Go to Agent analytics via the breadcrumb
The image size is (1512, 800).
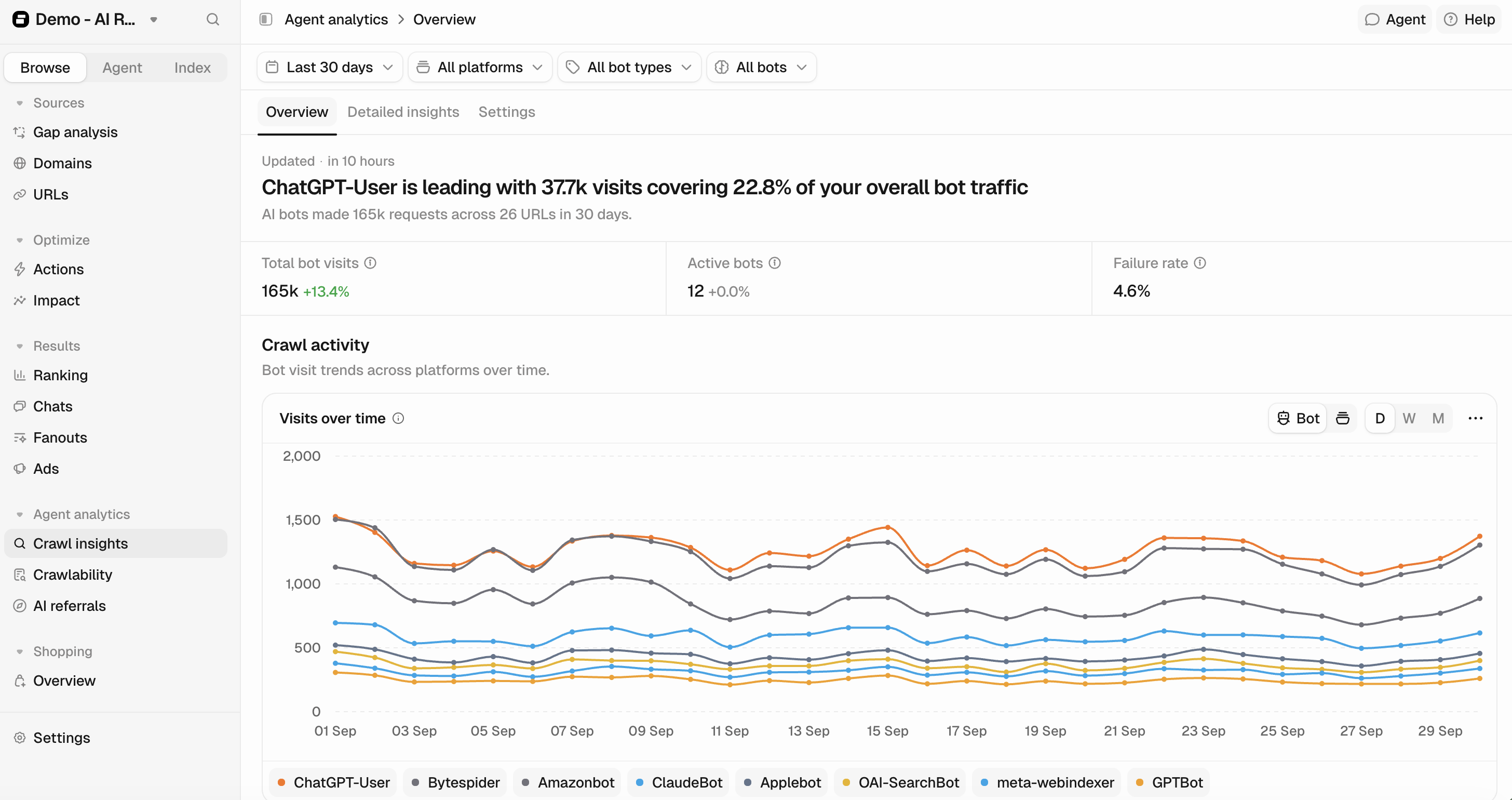336,19
